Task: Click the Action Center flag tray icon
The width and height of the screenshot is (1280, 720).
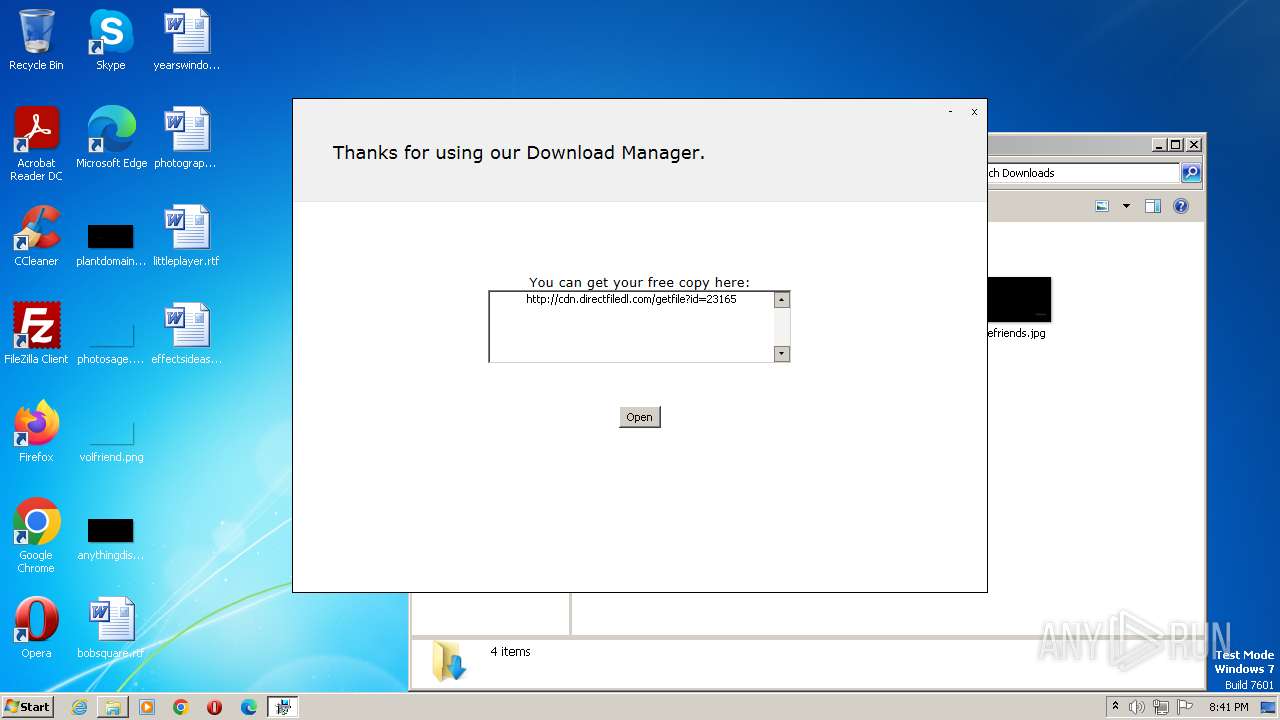Action: point(1185,707)
